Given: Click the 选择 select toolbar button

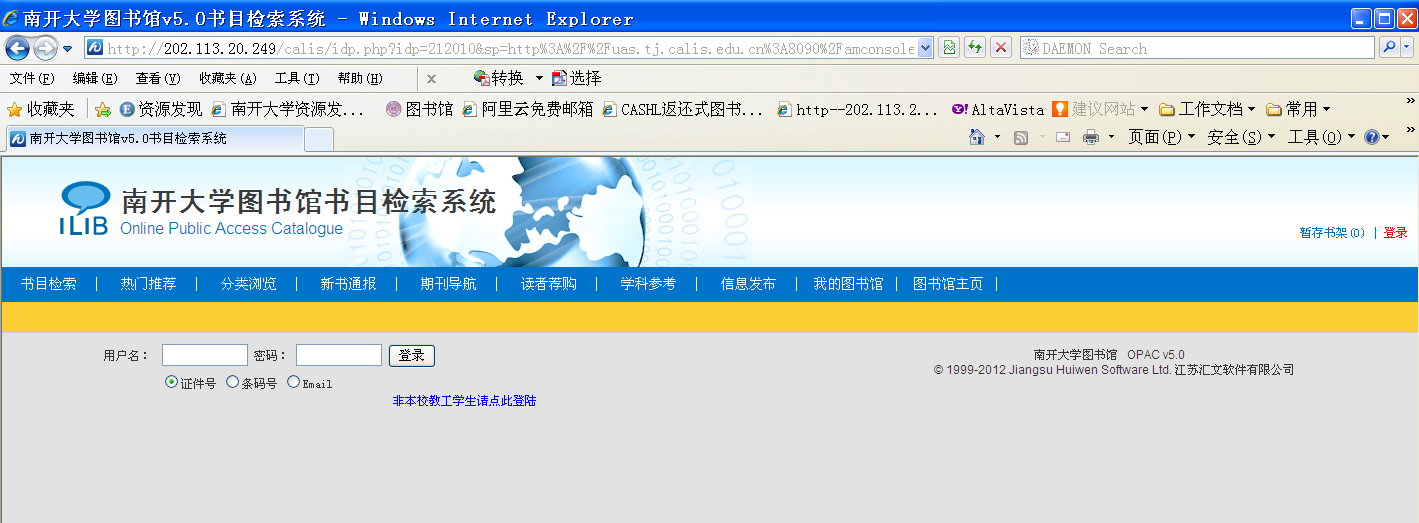Looking at the screenshot, I should point(577,78).
